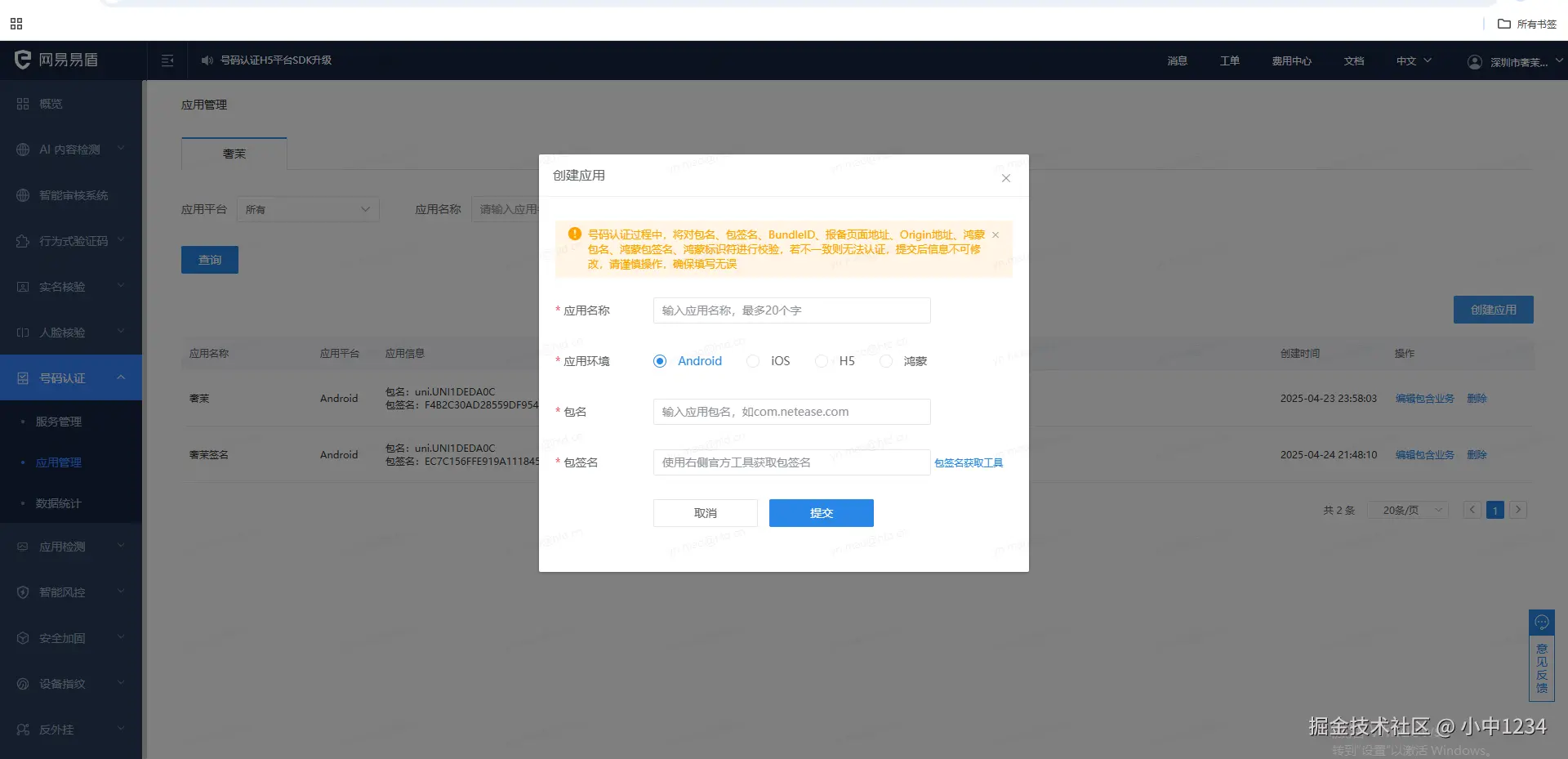Select the Android radio option
The height and width of the screenshot is (759, 1568).
660,361
